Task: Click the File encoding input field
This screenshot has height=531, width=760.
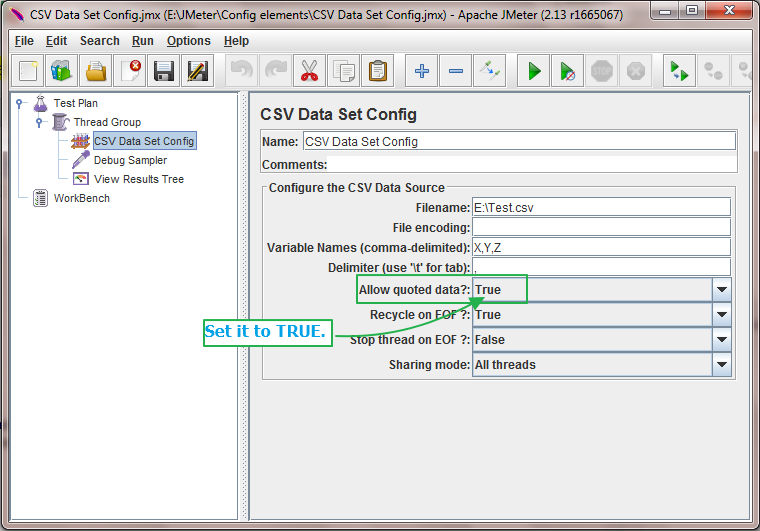Action: 601,227
